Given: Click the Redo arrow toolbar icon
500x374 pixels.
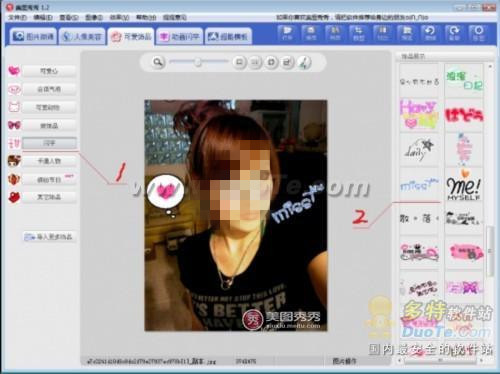Looking at the screenshot, I should 454,33.
